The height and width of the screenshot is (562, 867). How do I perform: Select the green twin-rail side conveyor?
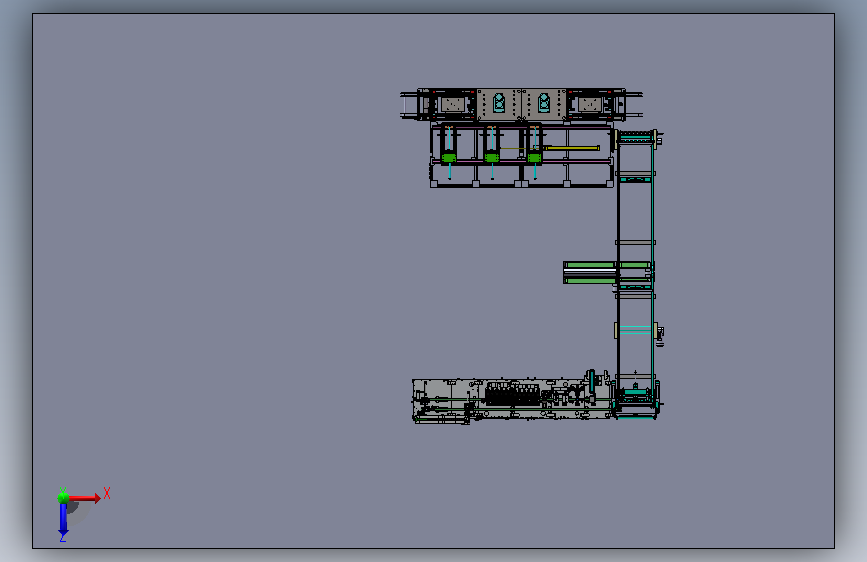608,273
